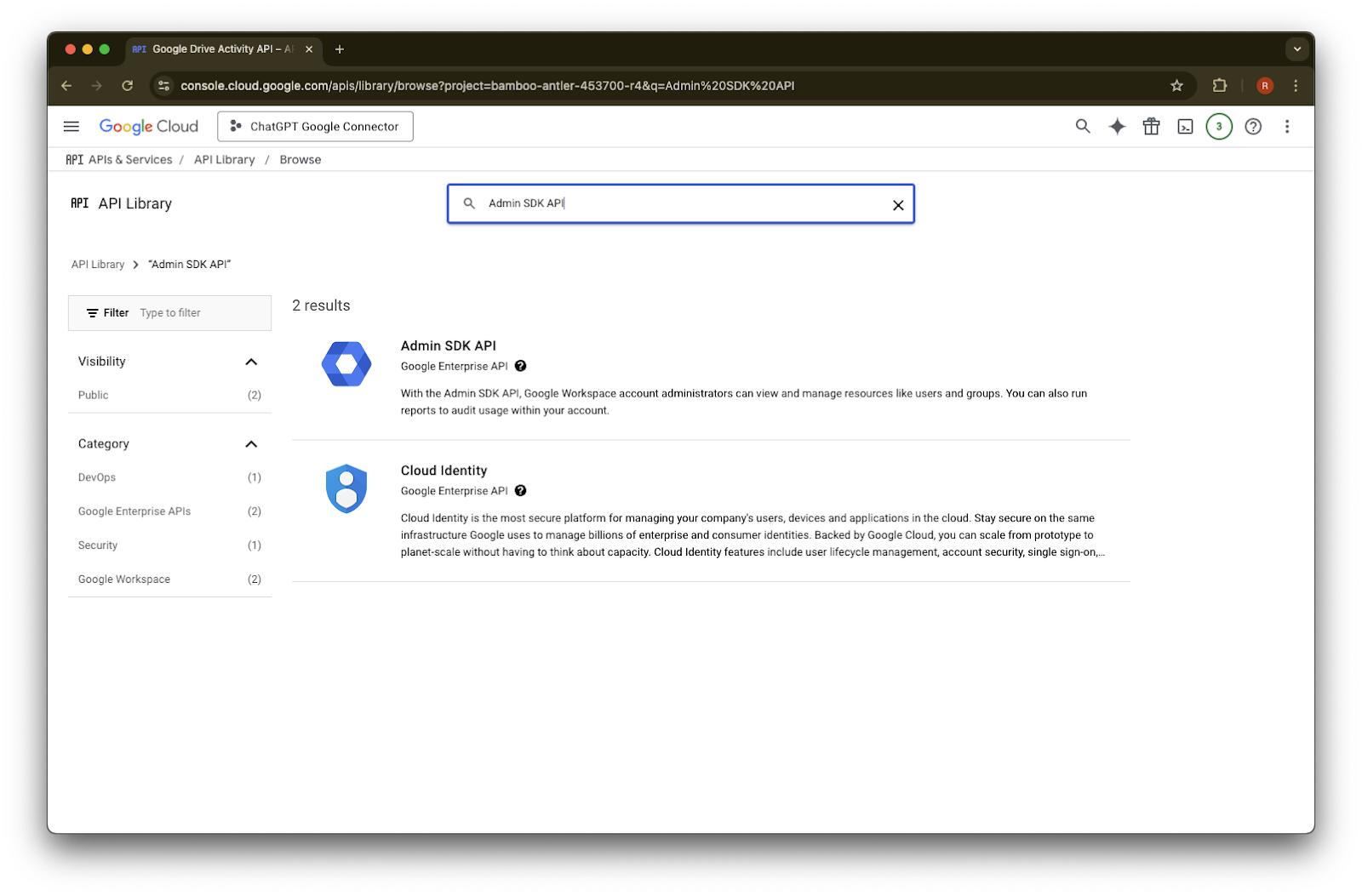Bookmark this page with star icon
Image resolution: width=1362 pixels, height=896 pixels.
pyautogui.click(x=1177, y=86)
